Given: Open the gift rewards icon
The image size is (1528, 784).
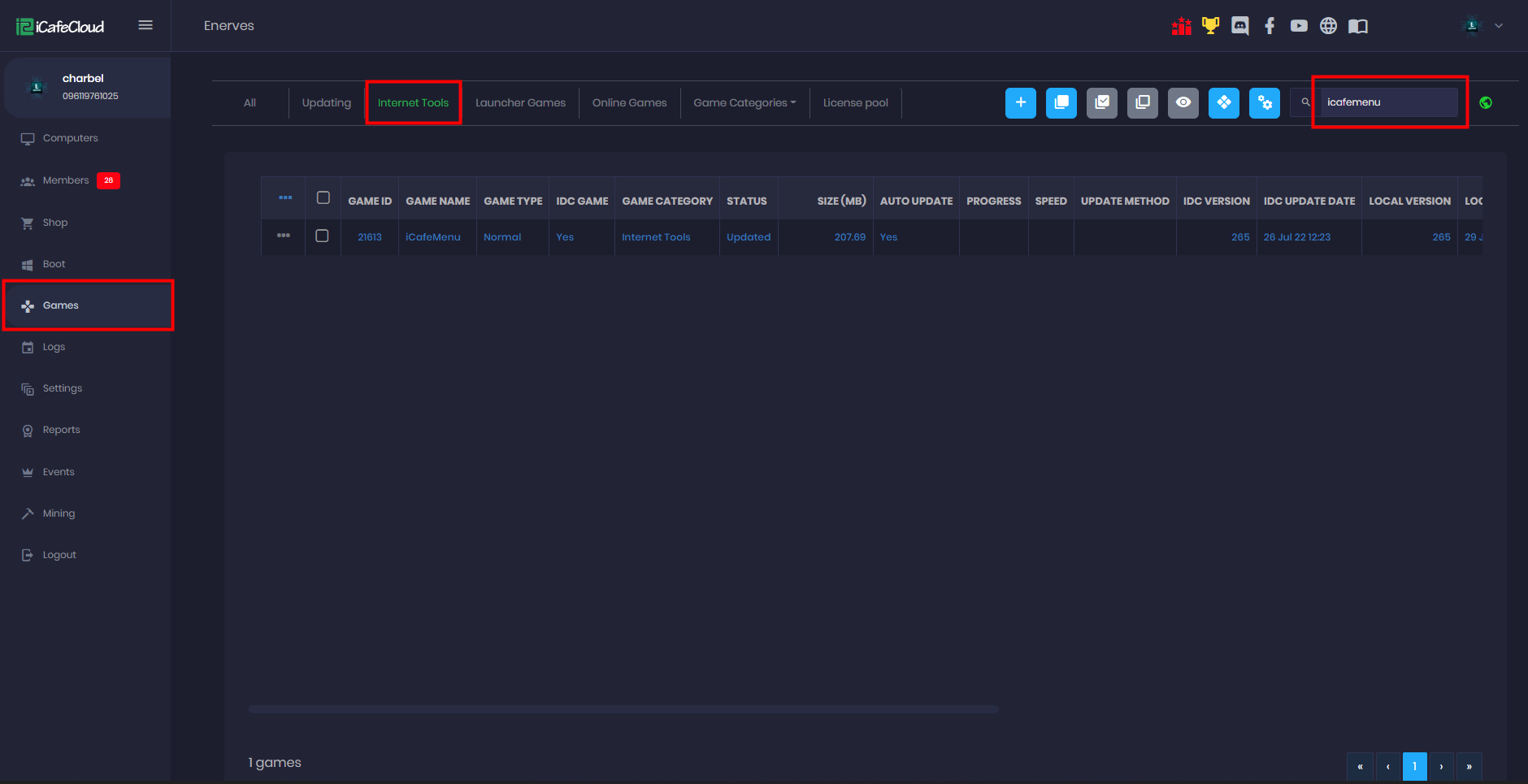Looking at the screenshot, I should coord(1181,26).
